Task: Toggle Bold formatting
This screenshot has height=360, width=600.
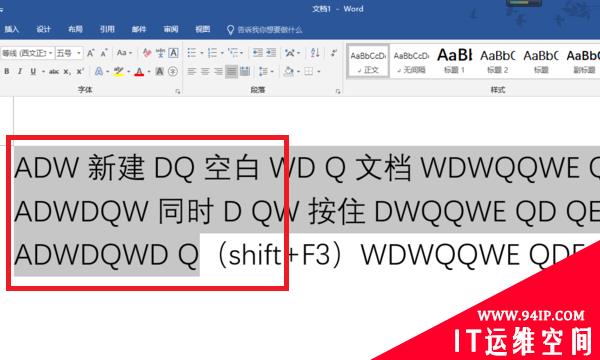Action: (7, 72)
